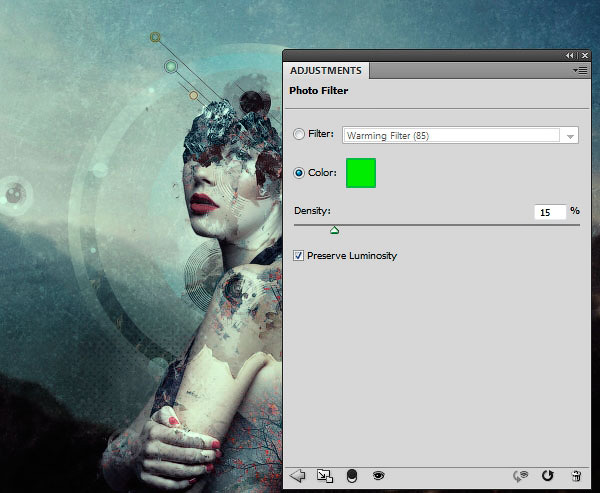Click the Preserve Luminosity label
The height and width of the screenshot is (493, 600).
(352, 256)
